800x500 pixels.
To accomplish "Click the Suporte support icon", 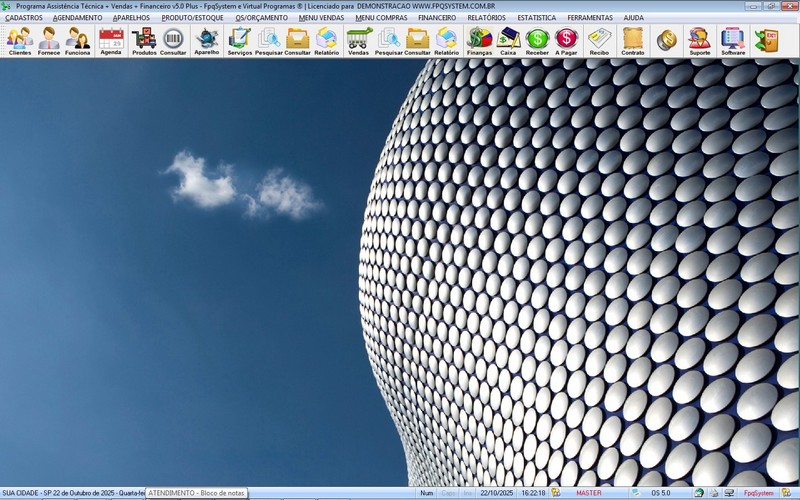I will tap(700, 40).
